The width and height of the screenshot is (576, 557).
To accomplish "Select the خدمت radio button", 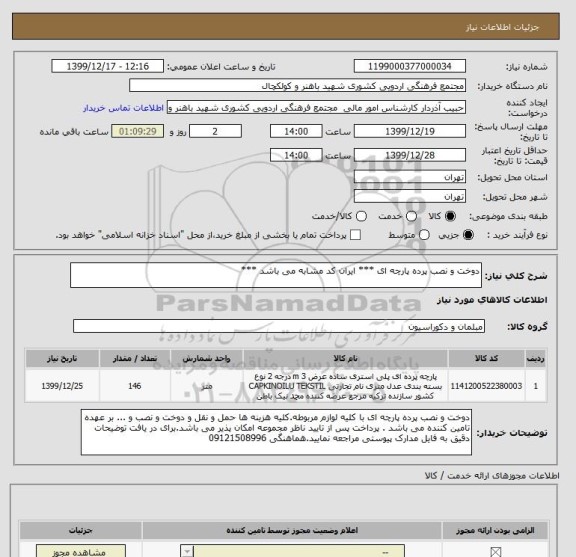I will [x=411, y=216].
